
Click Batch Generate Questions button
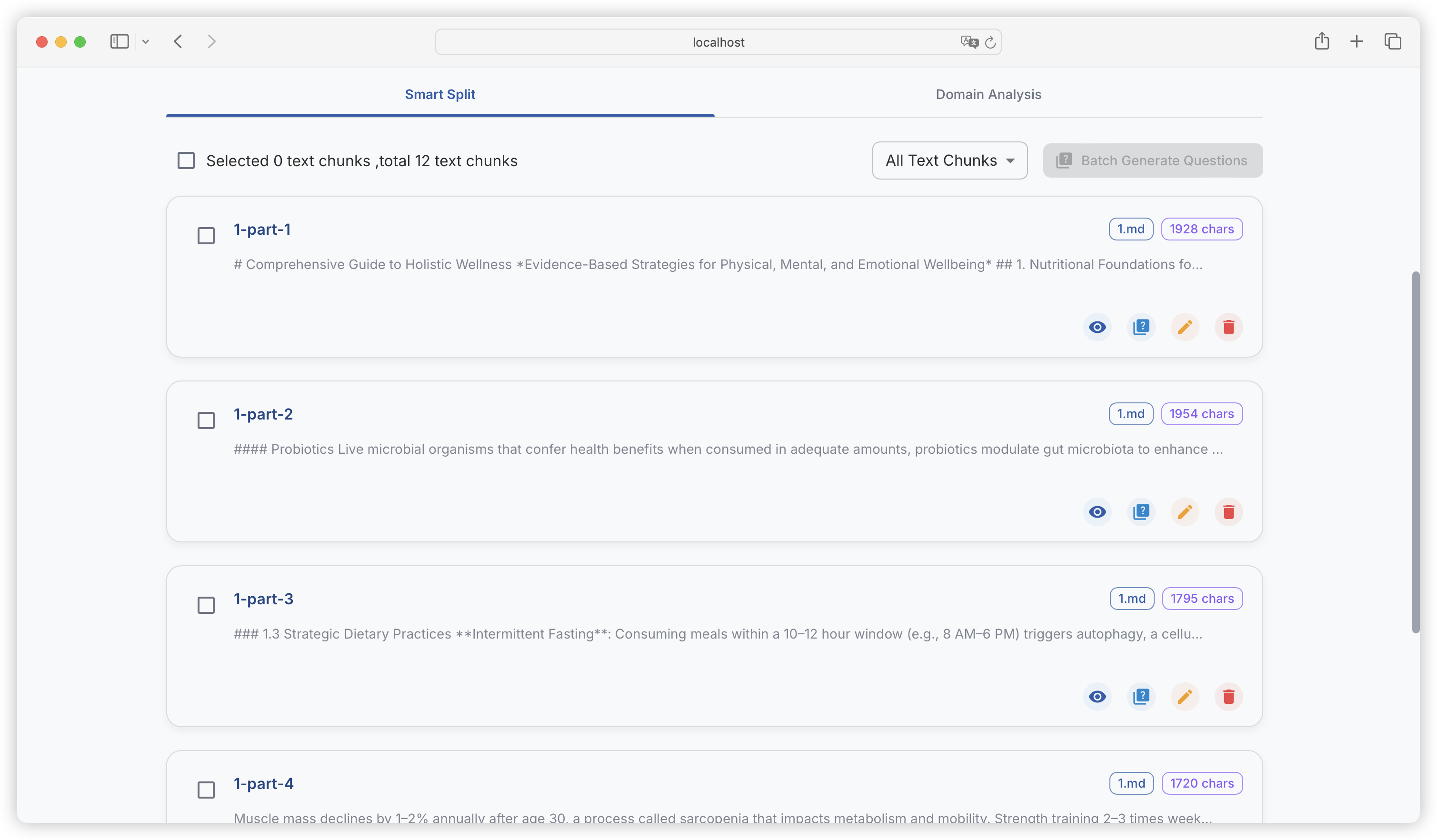1152,161
